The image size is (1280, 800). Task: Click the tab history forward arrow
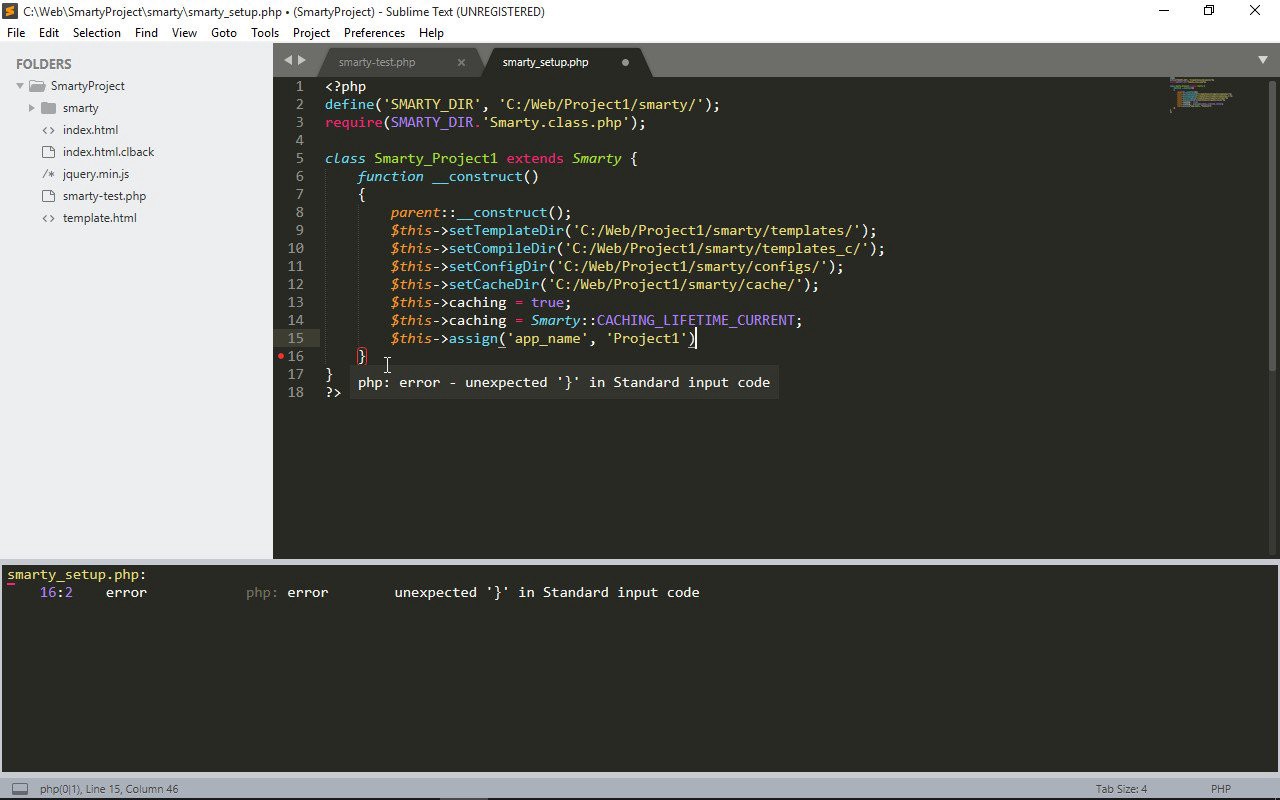[x=302, y=61]
